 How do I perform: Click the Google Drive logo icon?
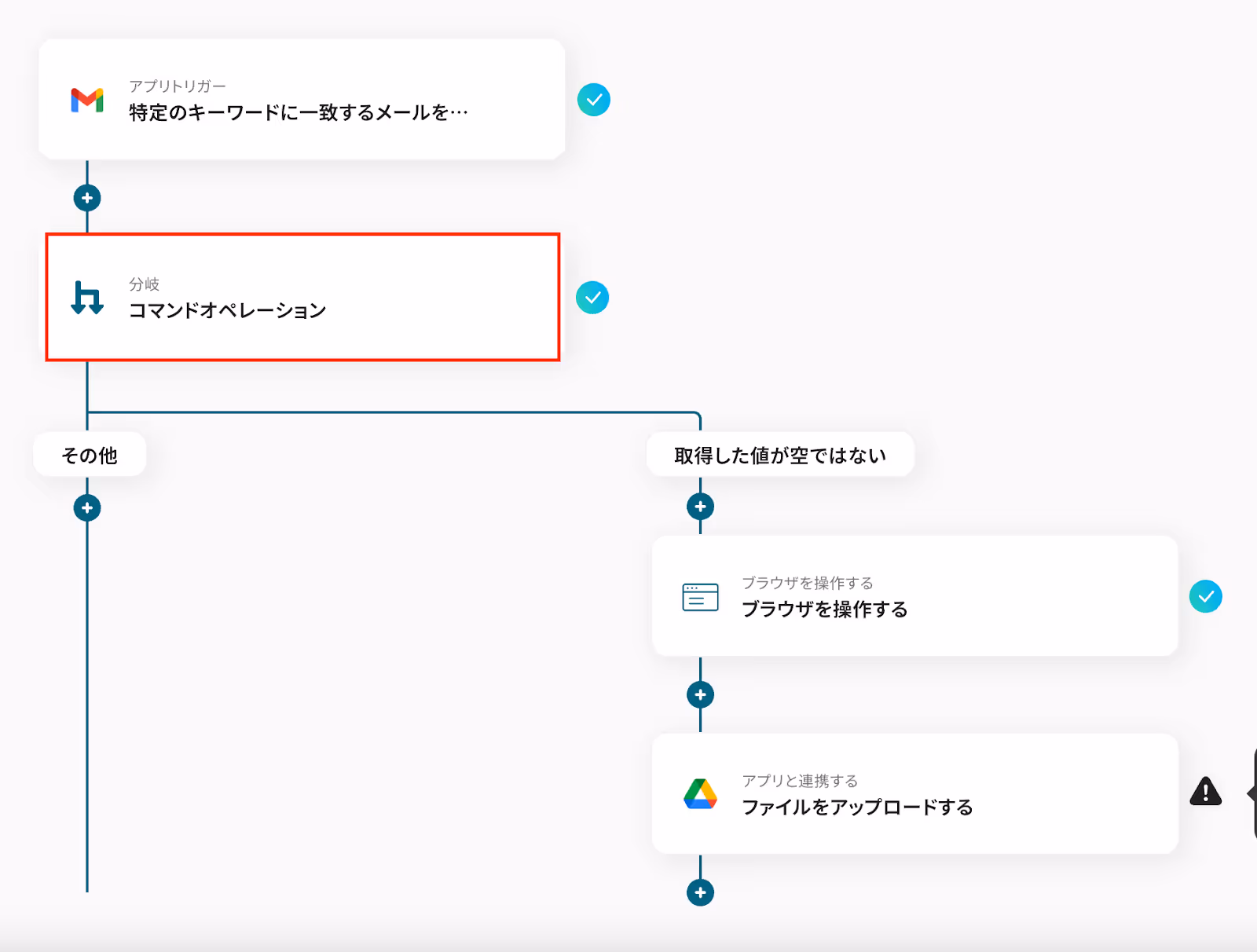tap(700, 794)
